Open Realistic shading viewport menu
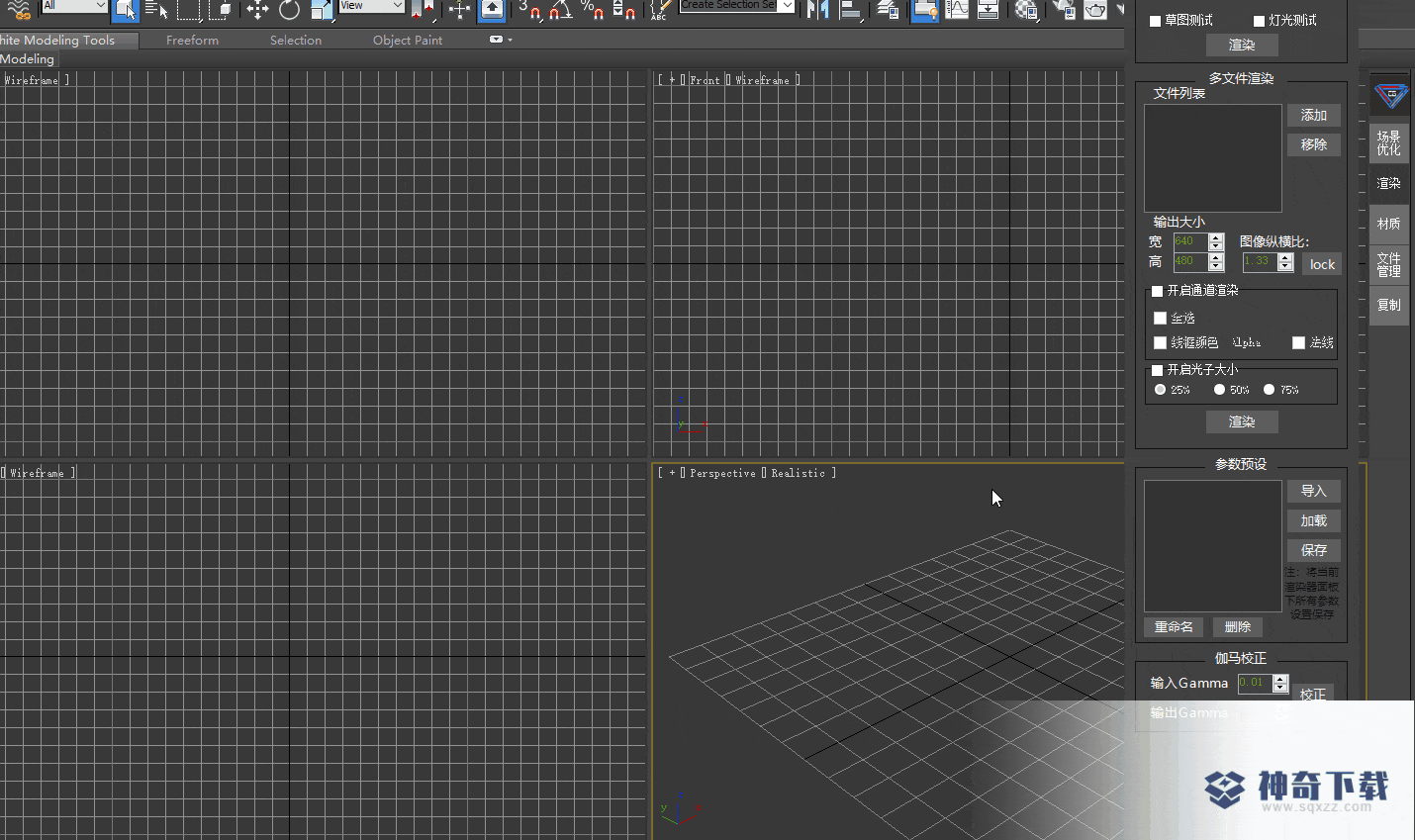Viewport: 1415px width, 840px height. (x=798, y=474)
